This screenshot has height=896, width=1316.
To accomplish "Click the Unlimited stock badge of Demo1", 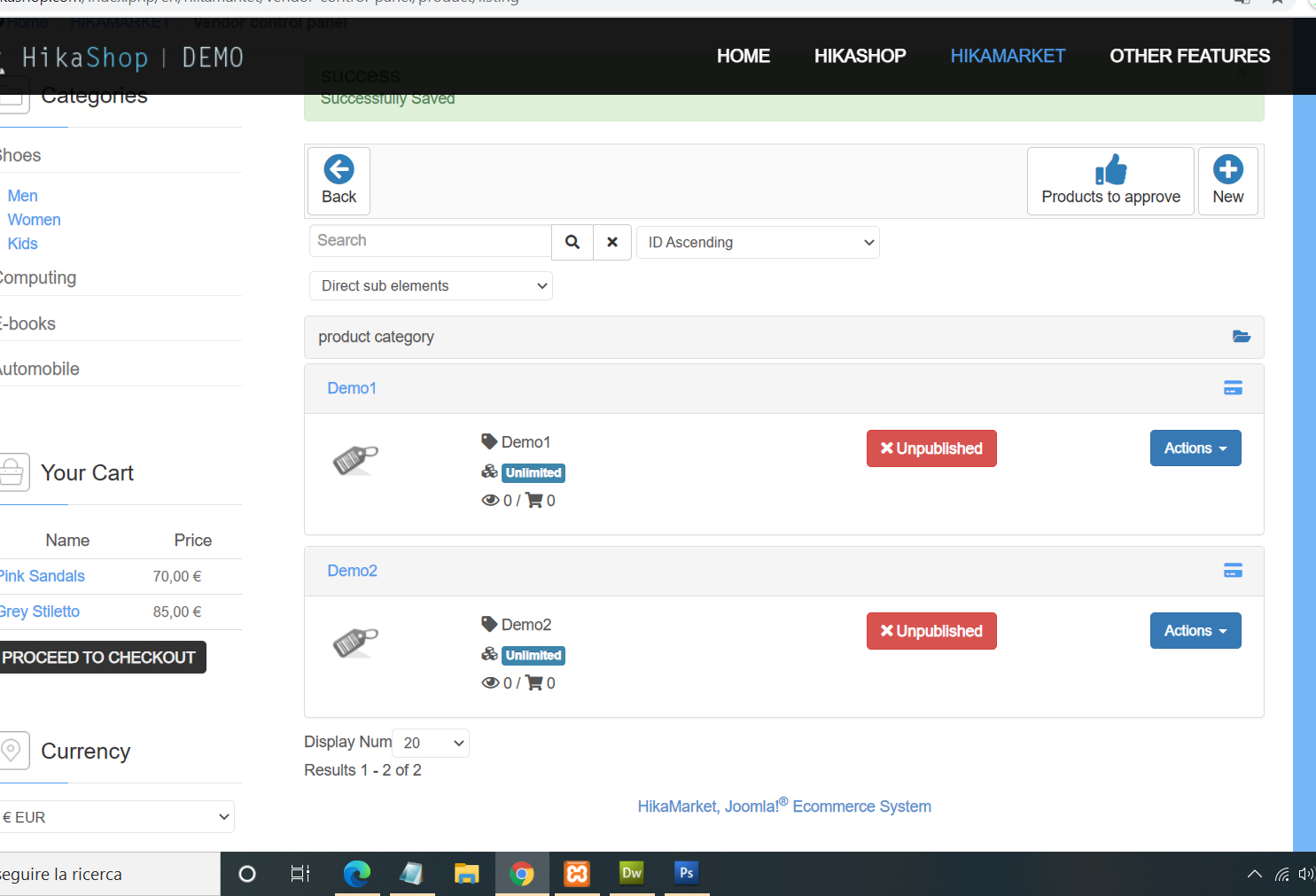I will pos(533,473).
